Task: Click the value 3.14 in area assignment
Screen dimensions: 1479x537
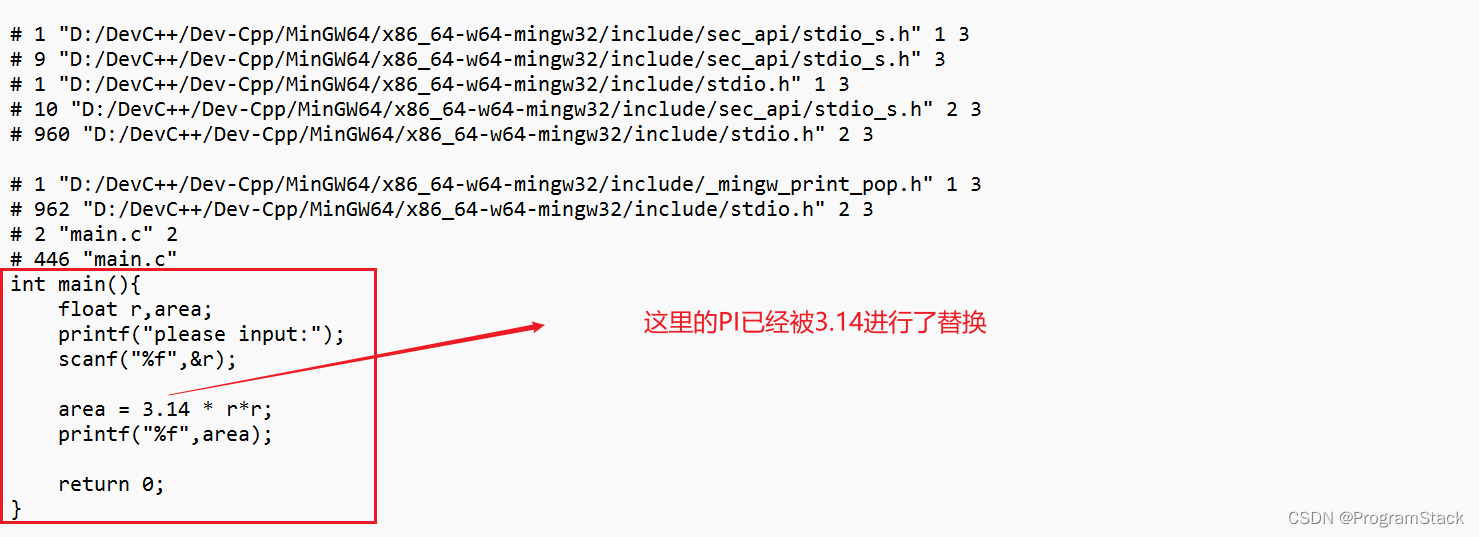Action: pyautogui.click(x=166, y=409)
